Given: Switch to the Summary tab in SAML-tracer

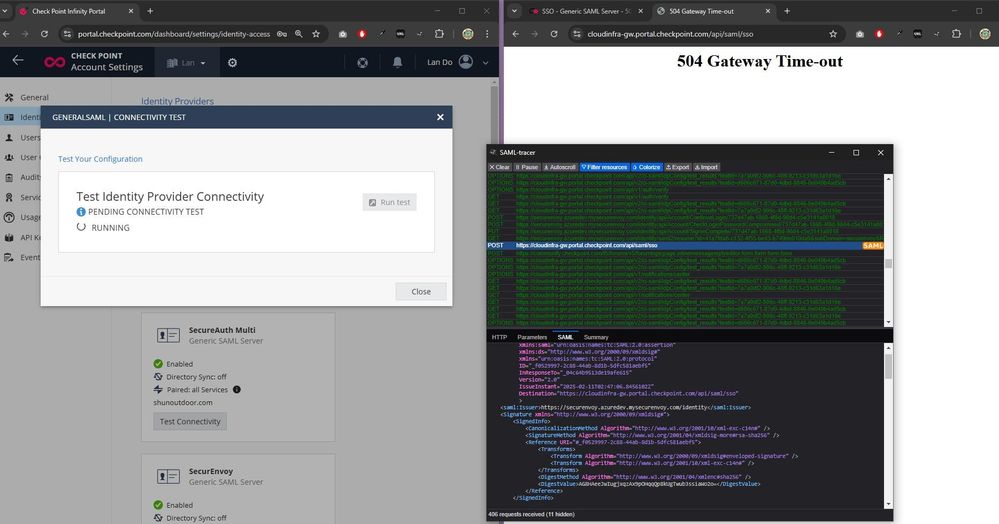Looking at the screenshot, I should point(596,337).
